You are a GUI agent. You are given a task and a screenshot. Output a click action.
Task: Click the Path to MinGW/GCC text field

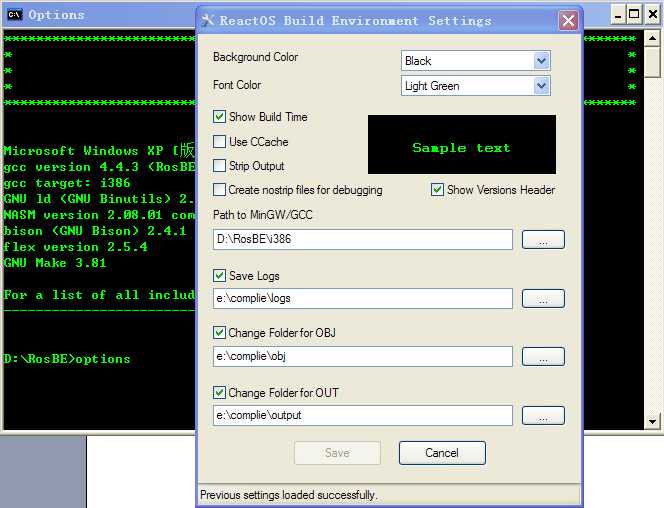362,239
